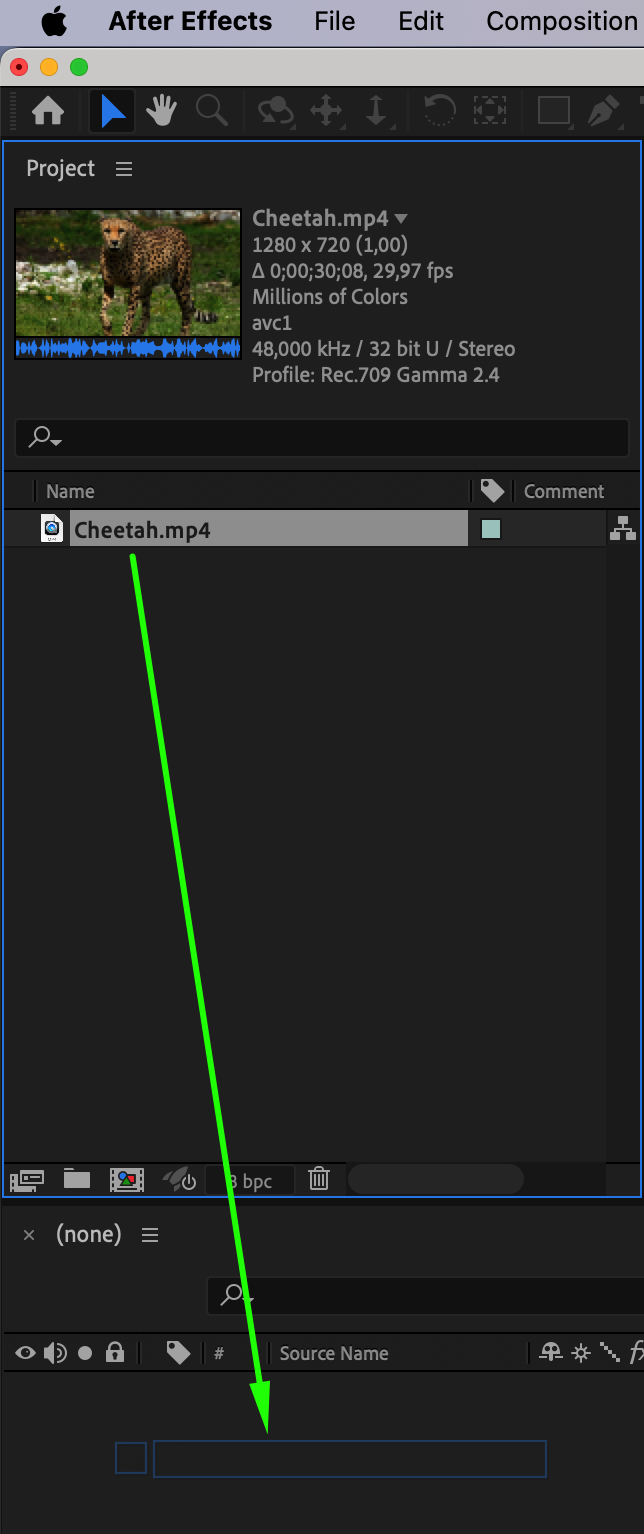Toggle the lock column header
Screen dimensions: 644x1534
(115, 1353)
